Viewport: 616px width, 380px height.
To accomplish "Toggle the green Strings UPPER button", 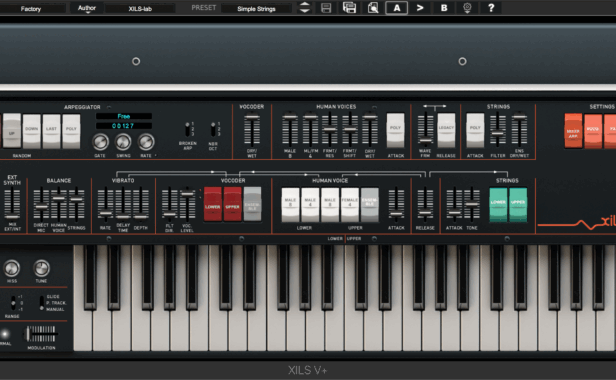I will click(518, 205).
